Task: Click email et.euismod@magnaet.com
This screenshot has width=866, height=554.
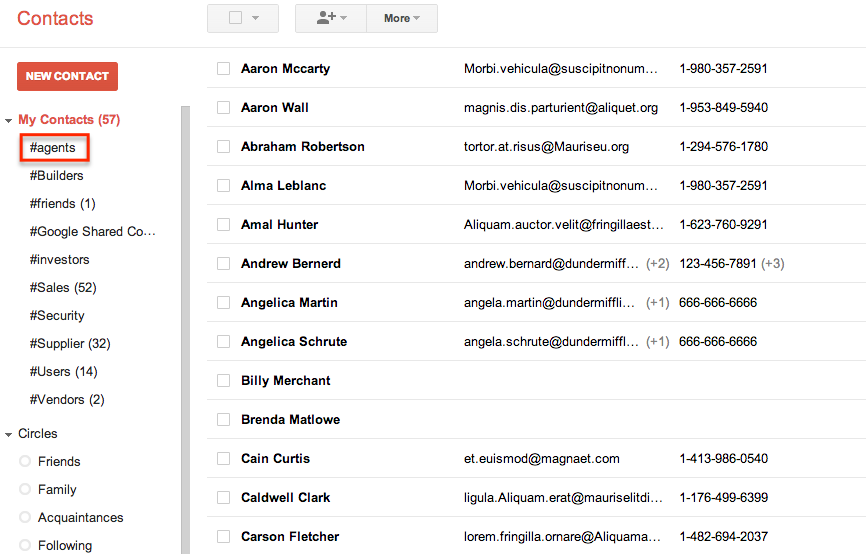Action: click(541, 458)
